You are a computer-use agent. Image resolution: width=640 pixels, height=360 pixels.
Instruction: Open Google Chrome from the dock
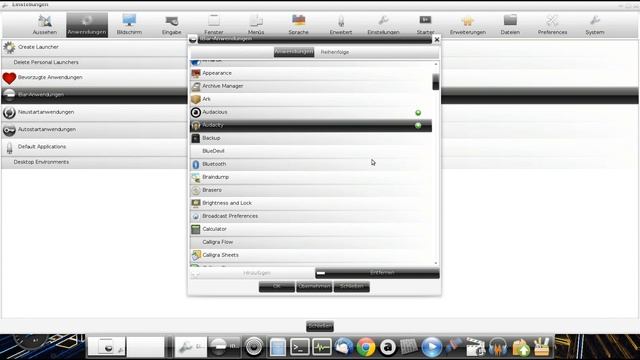[366, 347]
